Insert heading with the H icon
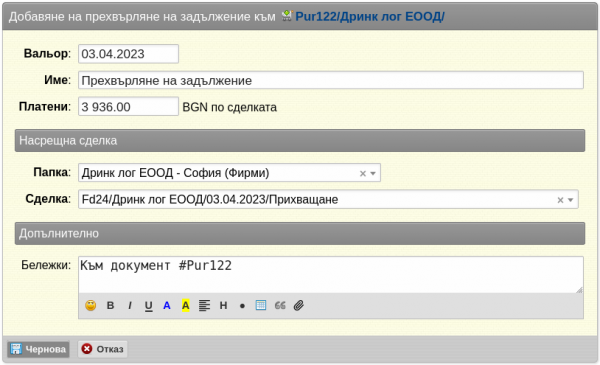Viewport: 600px width, 365px height. click(x=223, y=305)
